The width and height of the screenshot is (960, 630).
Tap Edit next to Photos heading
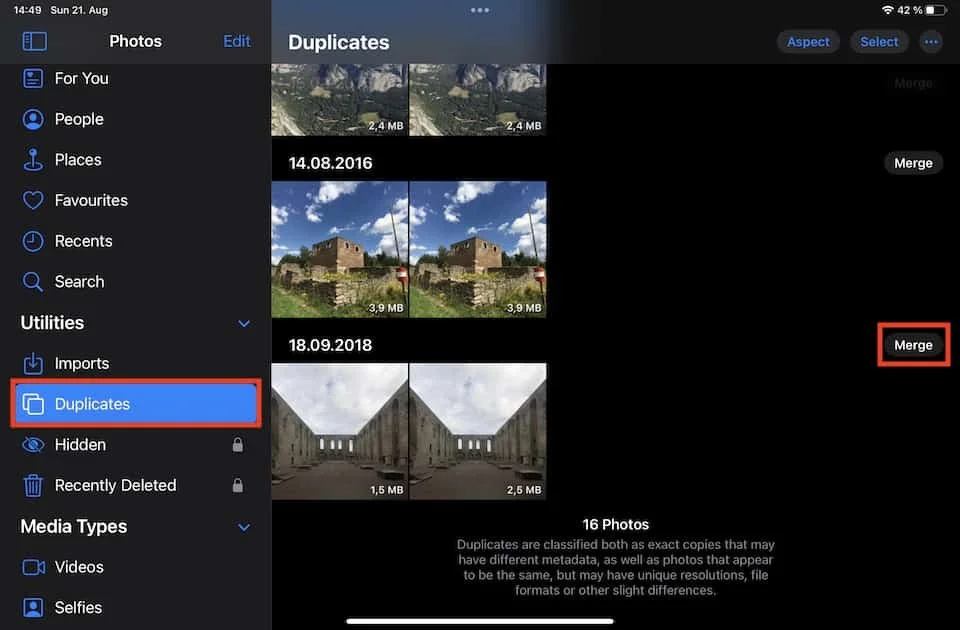[236, 41]
